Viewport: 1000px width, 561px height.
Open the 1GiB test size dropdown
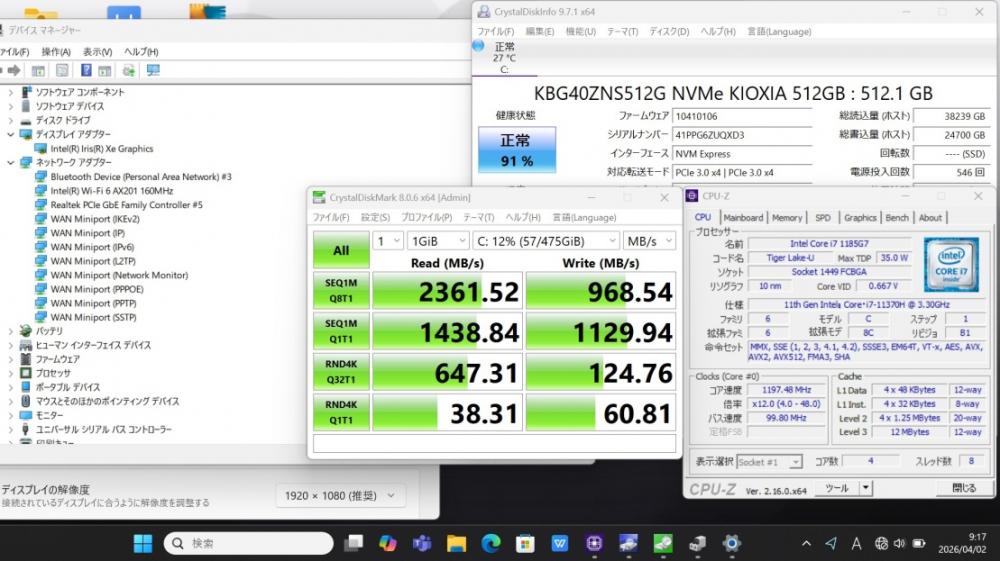pyautogui.click(x=437, y=241)
